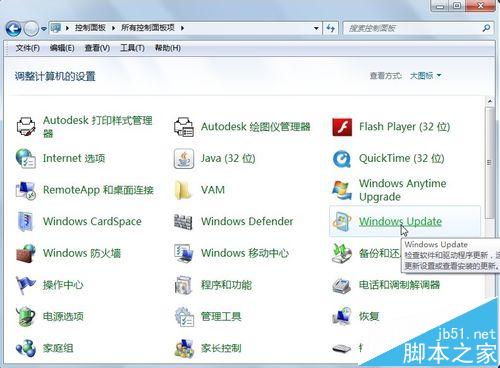Open the Windows Anytime Upgrade flag icon
Image resolution: width=500 pixels, height=368 pixels.
pyautogui.click(x=342, y=190)
